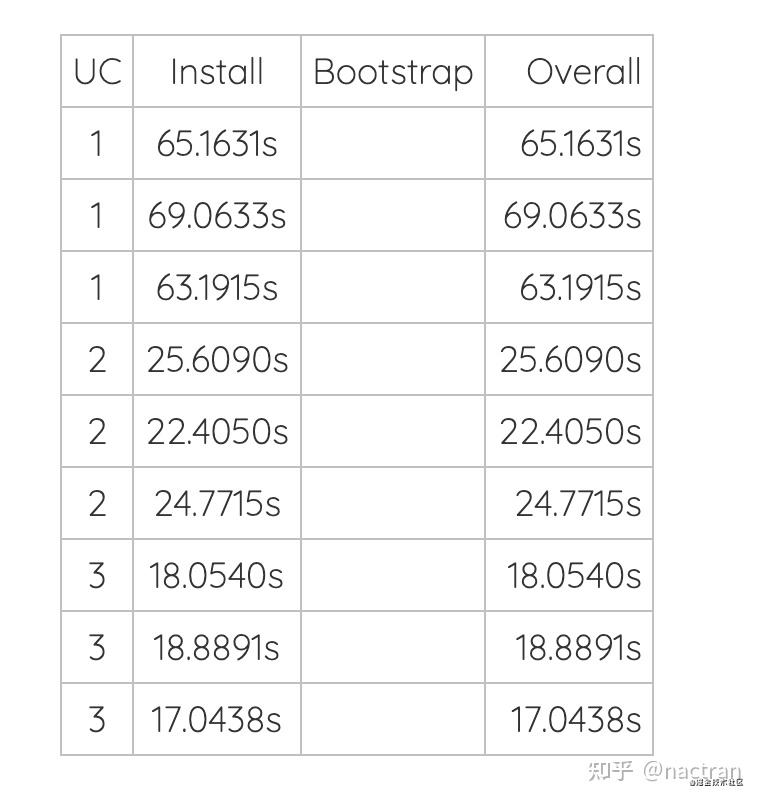Select the Overall value 17.0438s

(576, 720)
